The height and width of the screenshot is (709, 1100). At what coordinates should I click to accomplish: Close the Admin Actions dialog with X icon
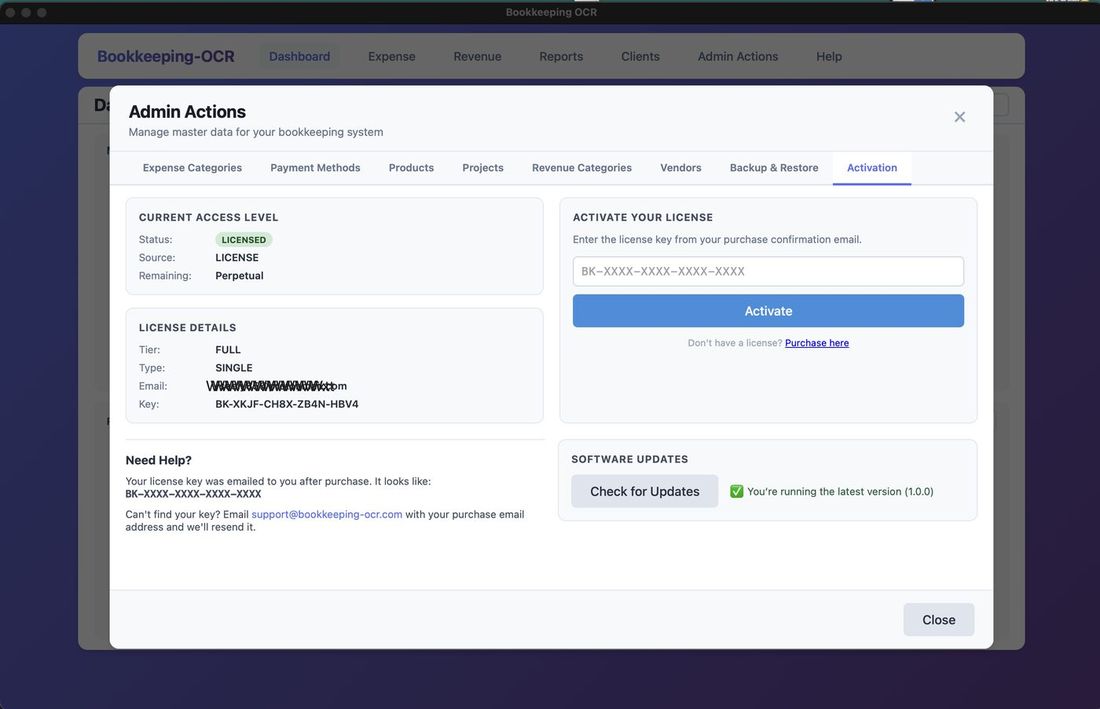[x=959, y=117]
